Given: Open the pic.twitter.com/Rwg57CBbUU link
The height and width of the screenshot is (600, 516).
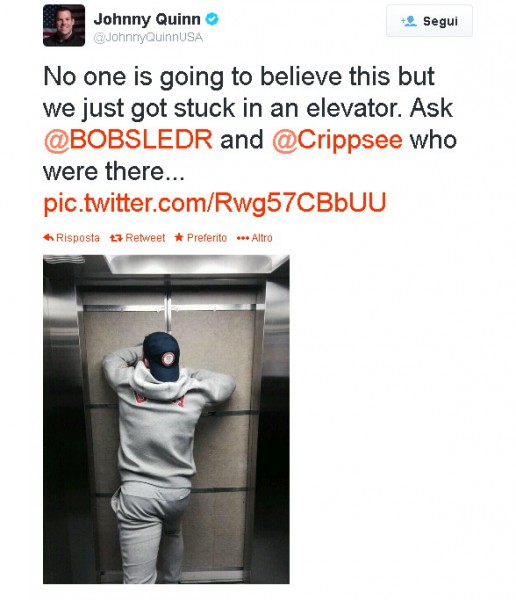Looking at the screenshot, I should click(x=215, y=203).
